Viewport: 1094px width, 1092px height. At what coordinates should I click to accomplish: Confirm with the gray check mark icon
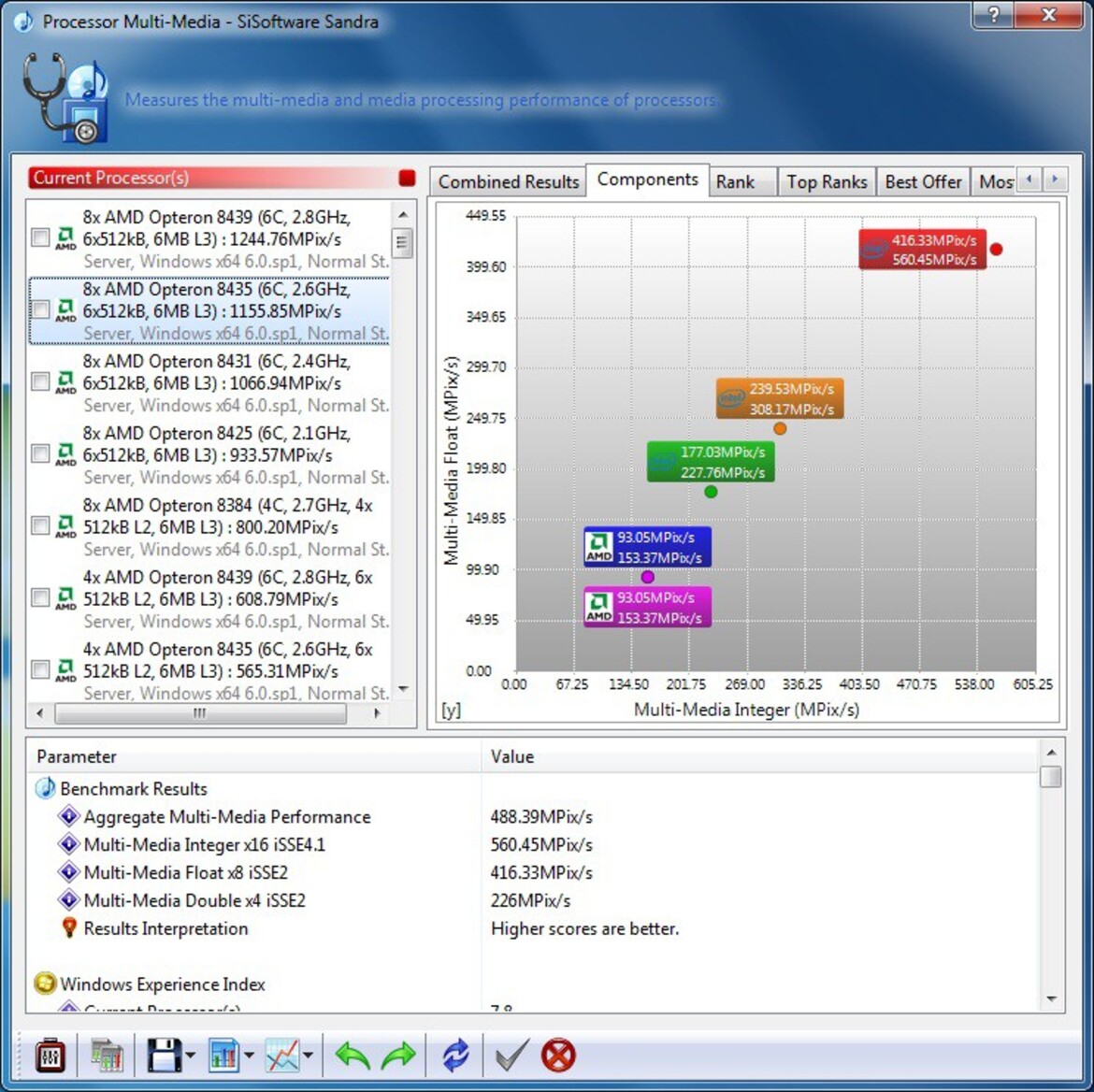coord(511,1055)
